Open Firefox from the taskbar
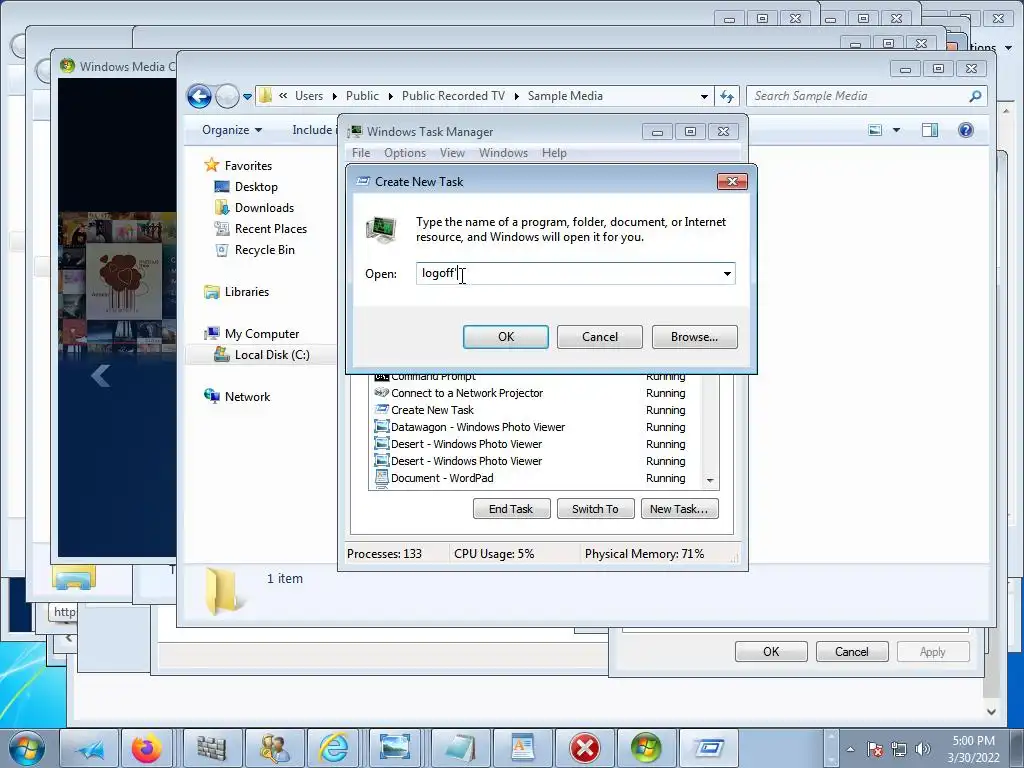 point(148,748)
